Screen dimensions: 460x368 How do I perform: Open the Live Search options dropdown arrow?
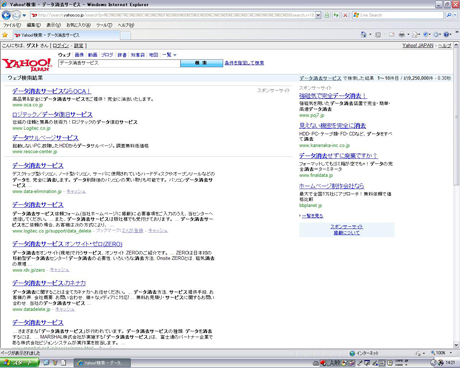point(456,15)
